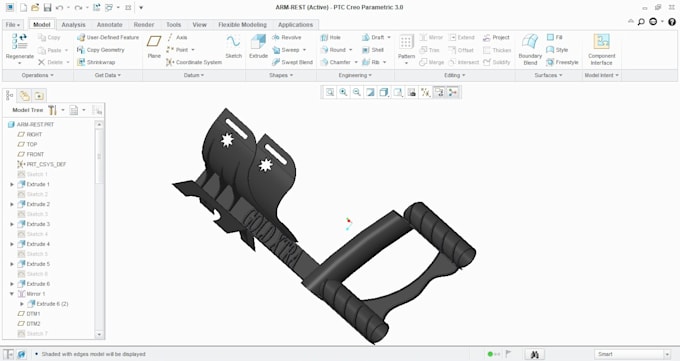Screen dimensions: 680x361
Task: Select the Extrude tool
Action: click(258, 46)
